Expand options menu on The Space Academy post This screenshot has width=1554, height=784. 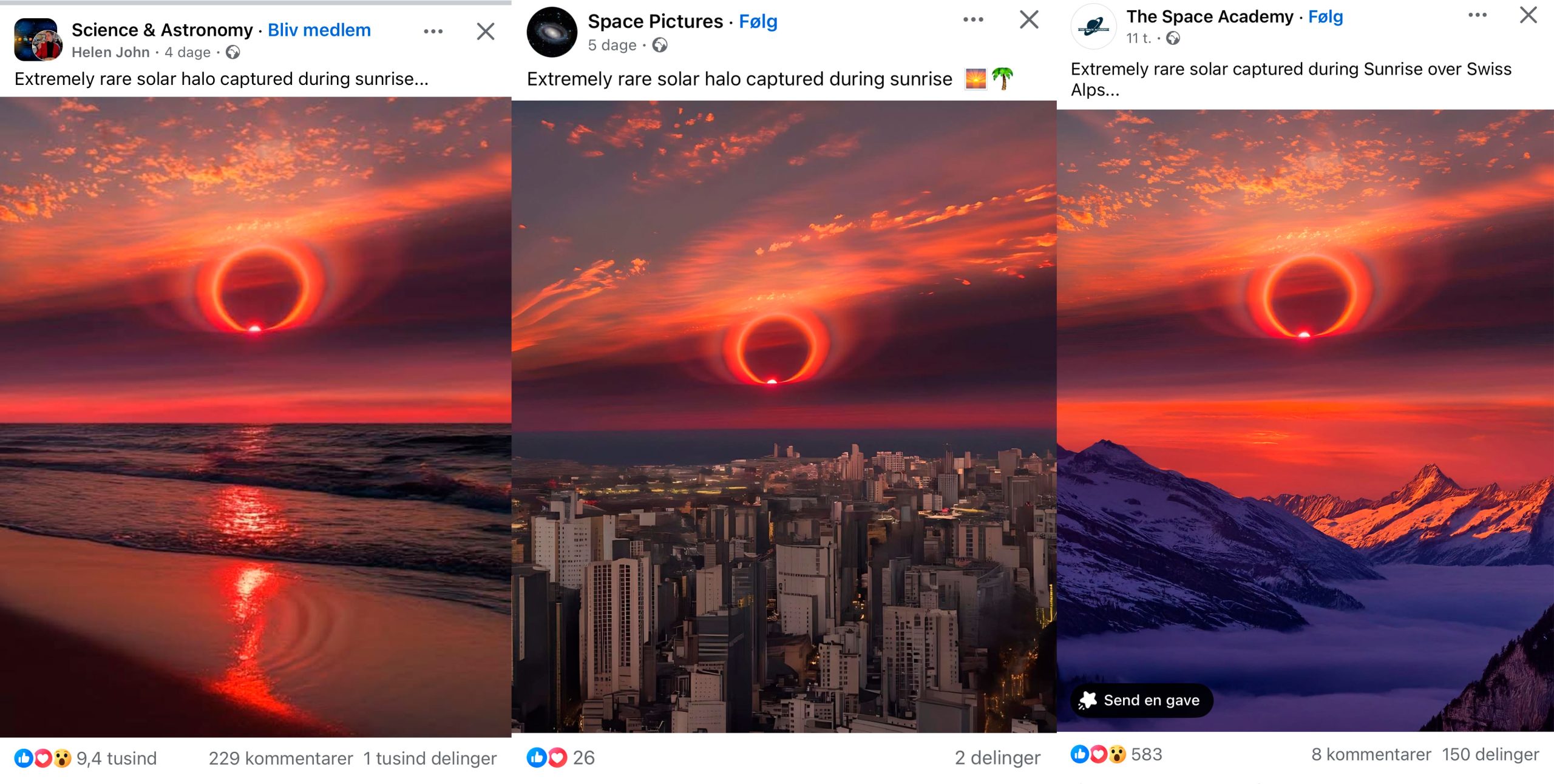pos(1478,15)
